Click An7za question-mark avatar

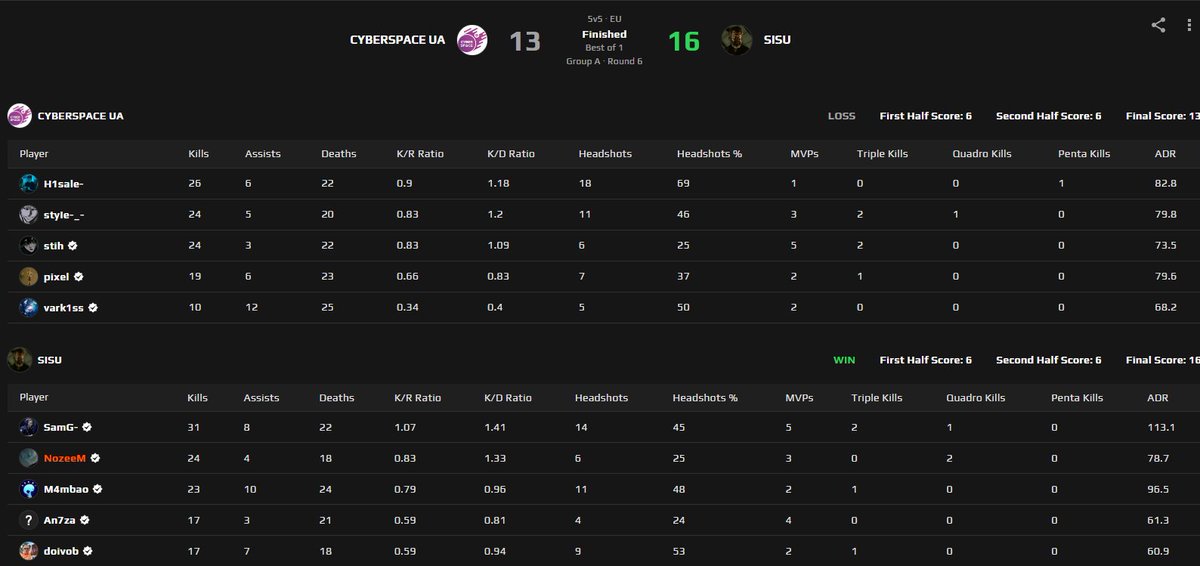coord(29,520)
